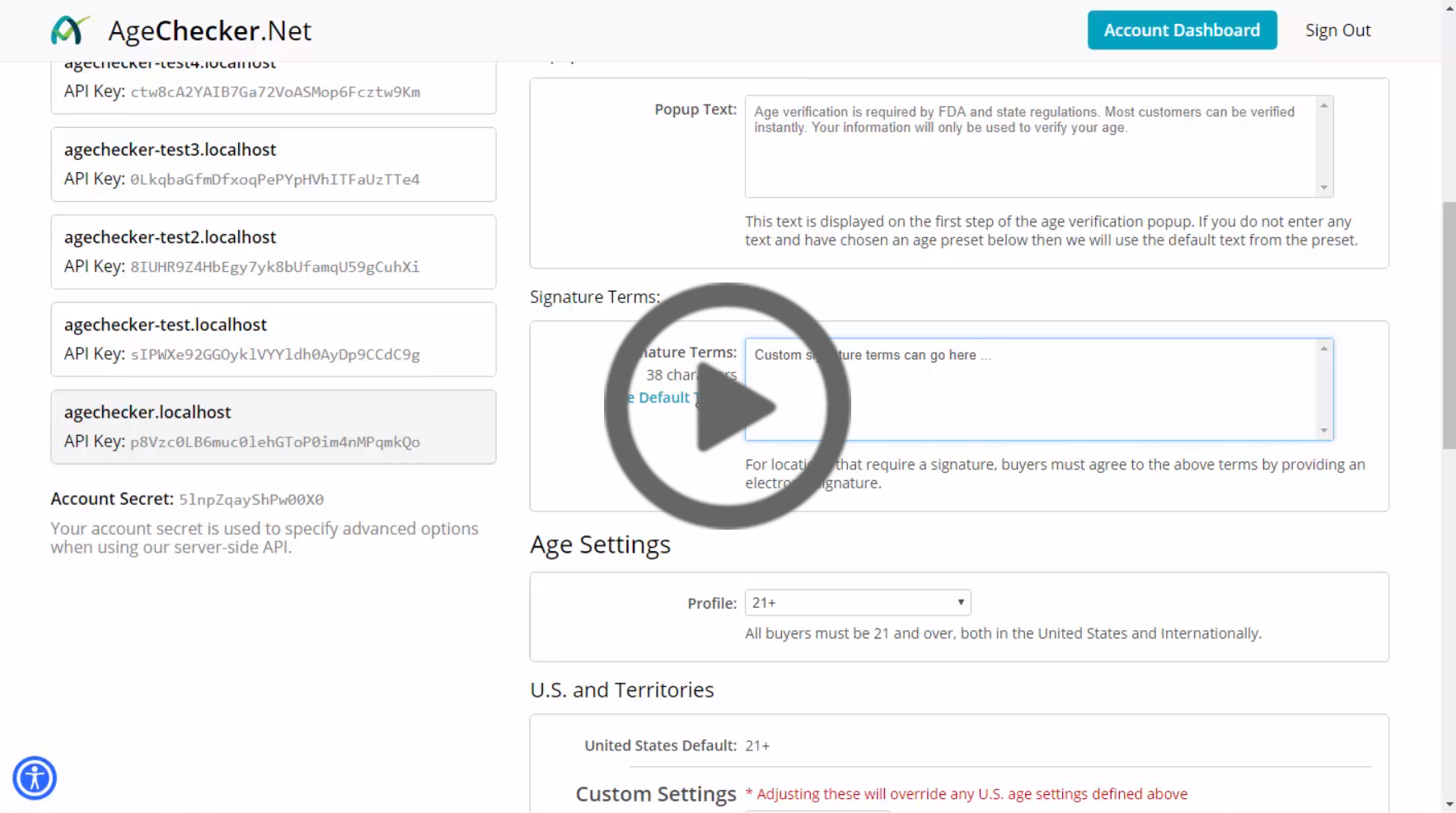Screen dimensions: 1456x813
Task: Open the Account Dashboard
Action: tap(1182, 30)
